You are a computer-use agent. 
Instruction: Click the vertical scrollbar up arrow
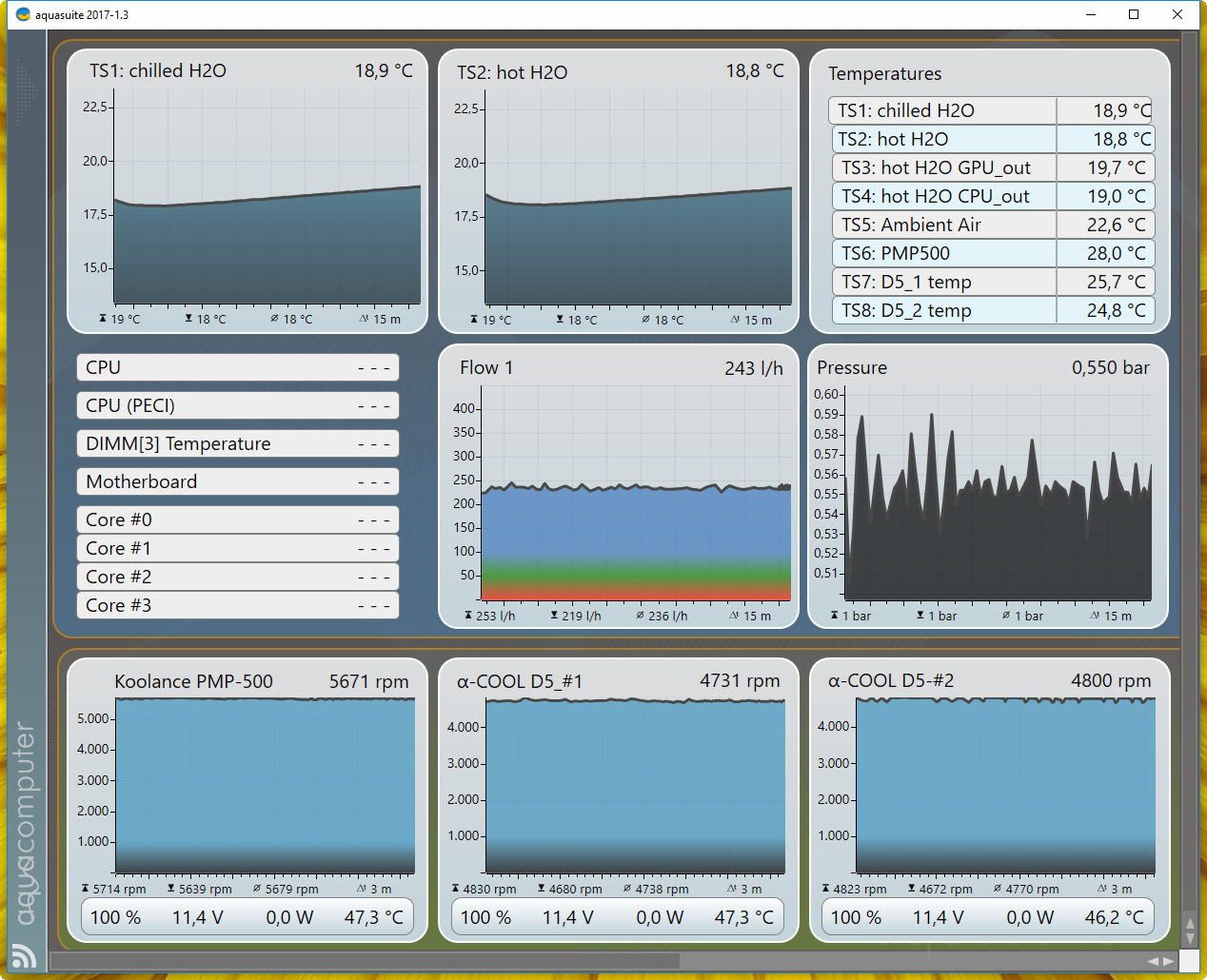[x=1189, y=922]
